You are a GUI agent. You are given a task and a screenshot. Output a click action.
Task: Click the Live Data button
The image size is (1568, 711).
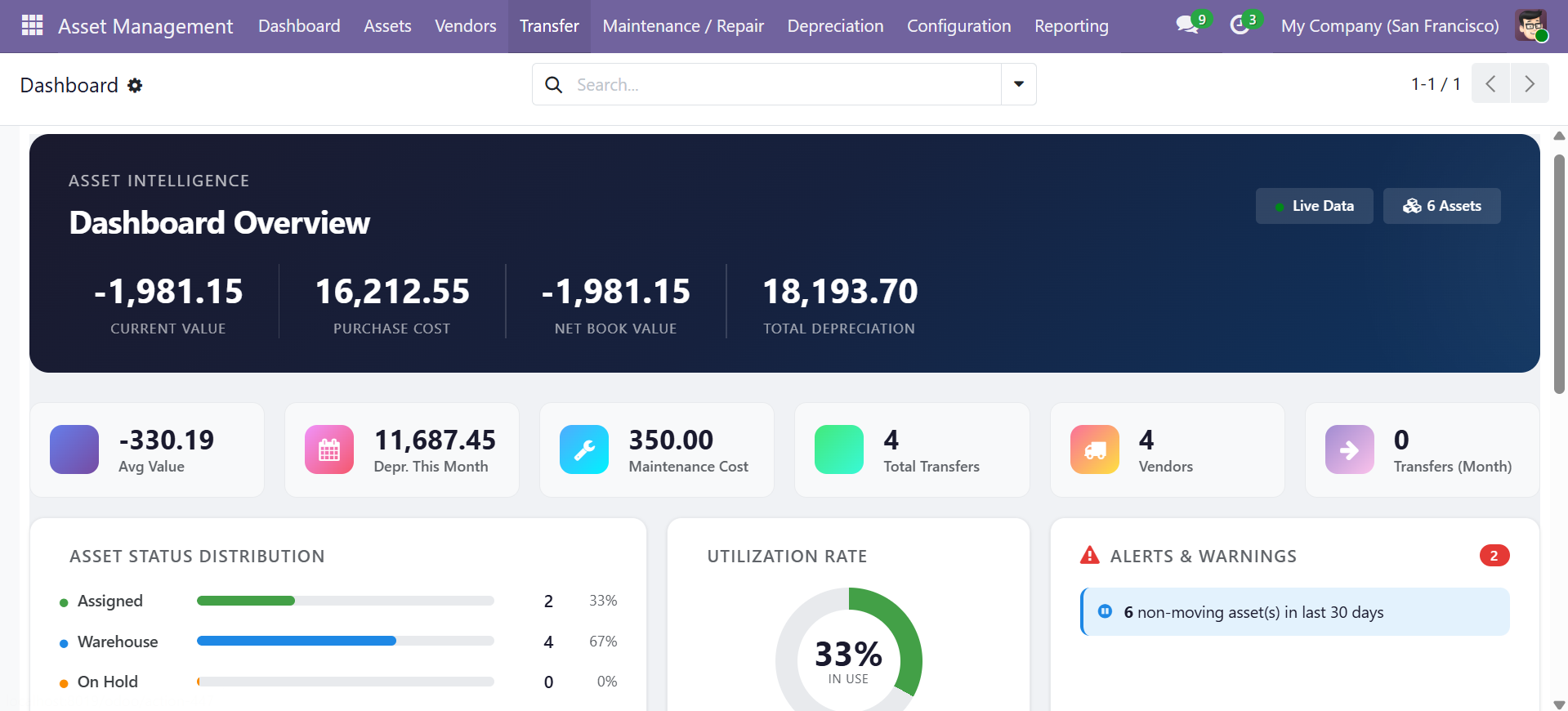1314,206
